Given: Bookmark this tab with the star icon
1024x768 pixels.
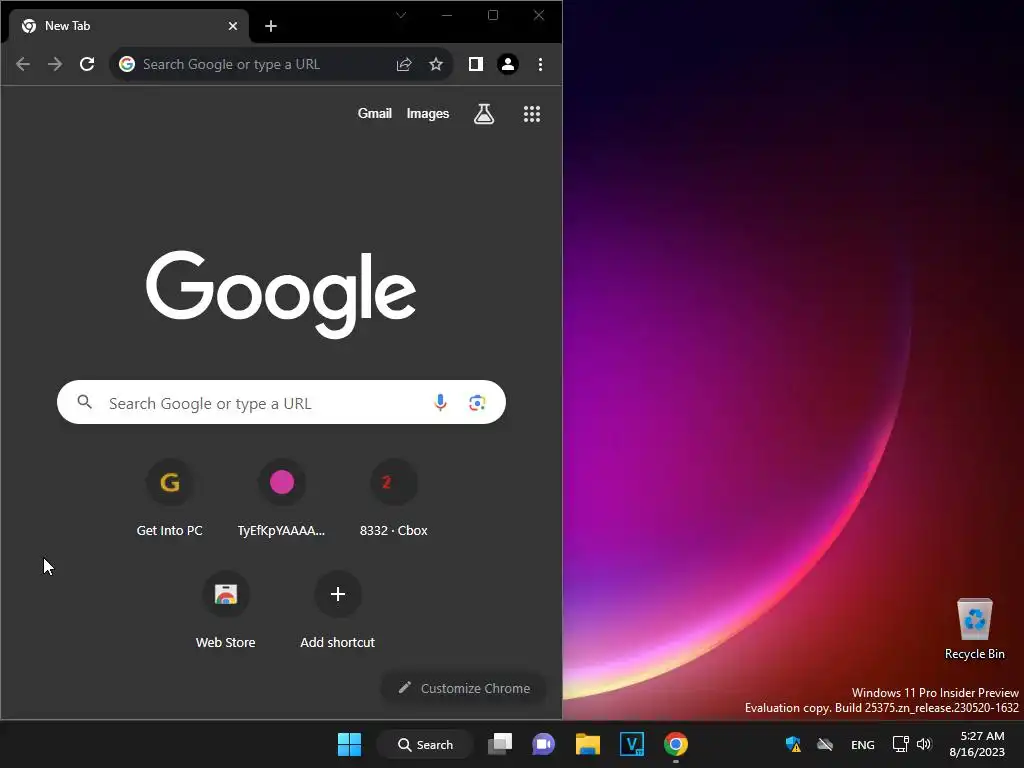Looking at the screenshot, I should click(x=436, y=64).
